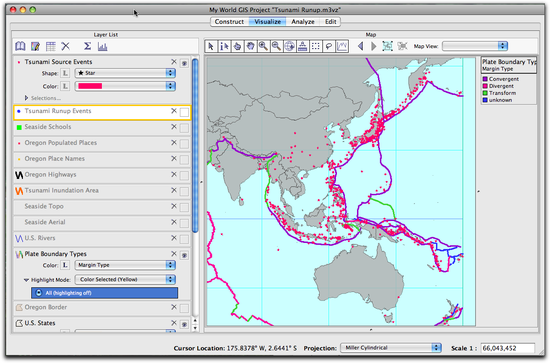Activate the zoom out magnifier tool
The image size is (550, 363).
(276, 46)
